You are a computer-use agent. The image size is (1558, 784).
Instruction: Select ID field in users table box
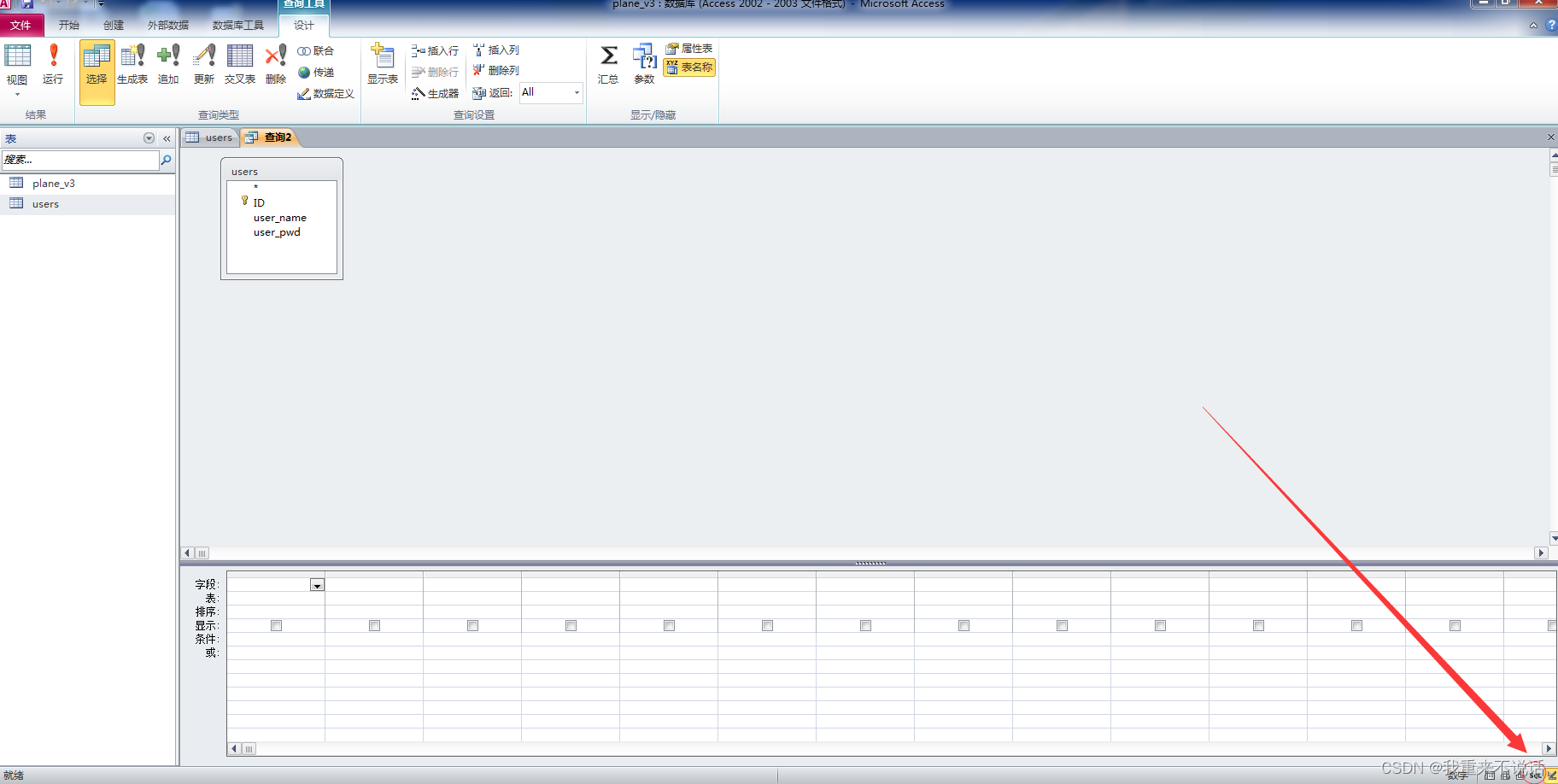(x=259, y=202)
